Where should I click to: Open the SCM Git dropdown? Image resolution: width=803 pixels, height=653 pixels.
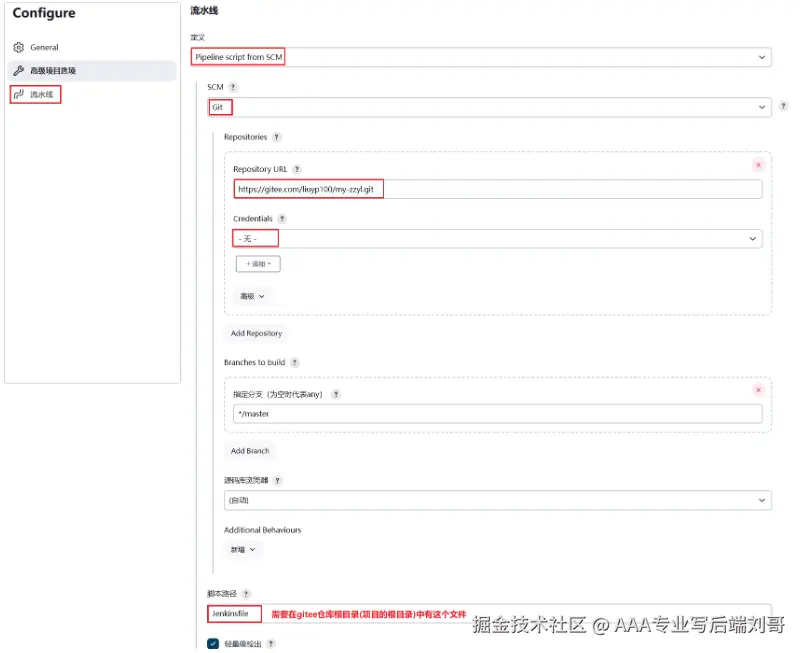click(489, 107)
